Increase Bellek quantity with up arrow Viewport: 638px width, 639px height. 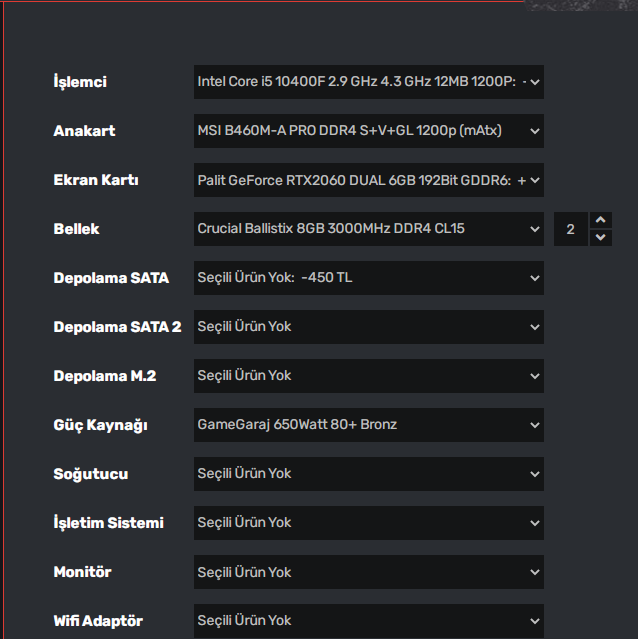[x=600, y=220]
